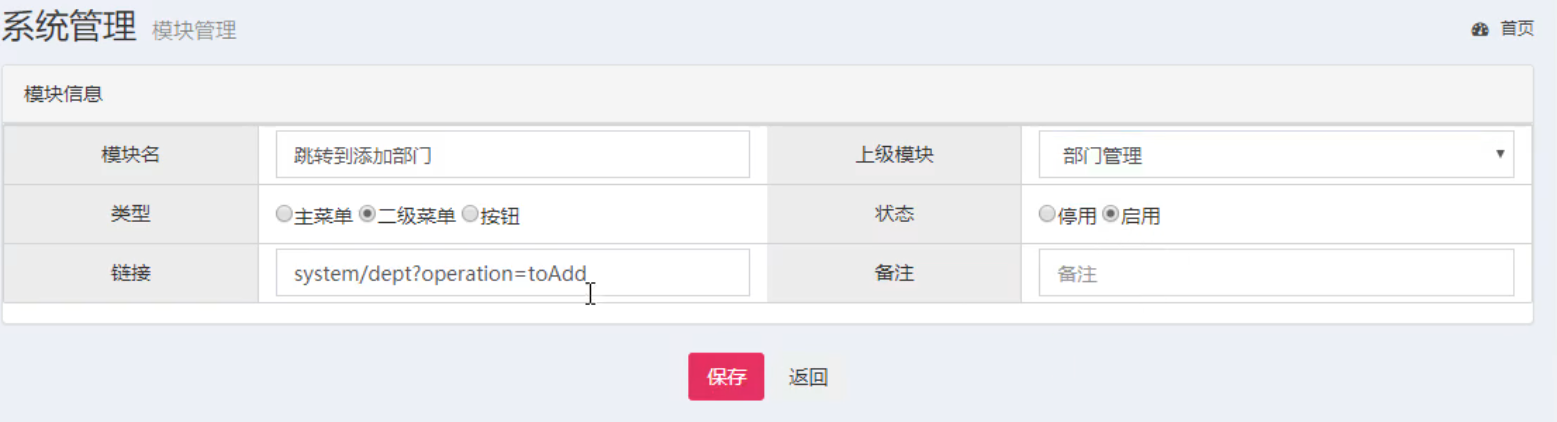This screenshot has height=422, width=1557.
Task: Click the 模块名 field label
Action: pos(130,155)
